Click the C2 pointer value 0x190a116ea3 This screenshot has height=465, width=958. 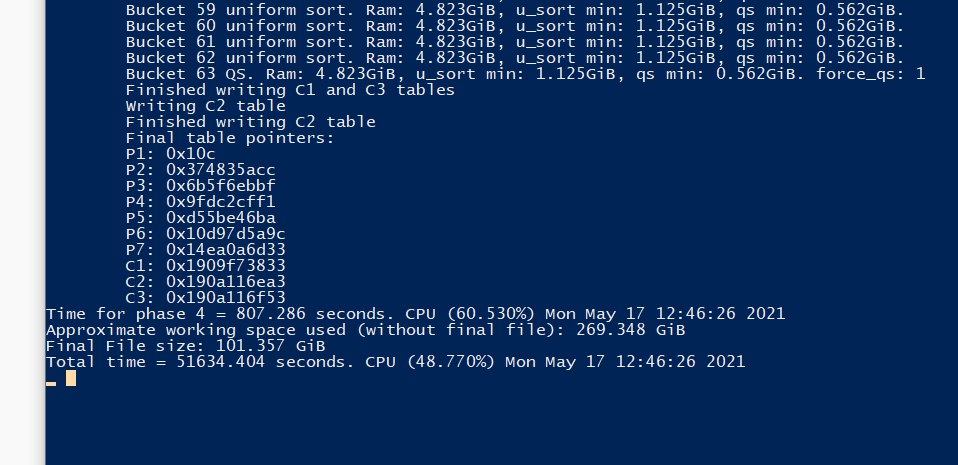pos(226,281)
